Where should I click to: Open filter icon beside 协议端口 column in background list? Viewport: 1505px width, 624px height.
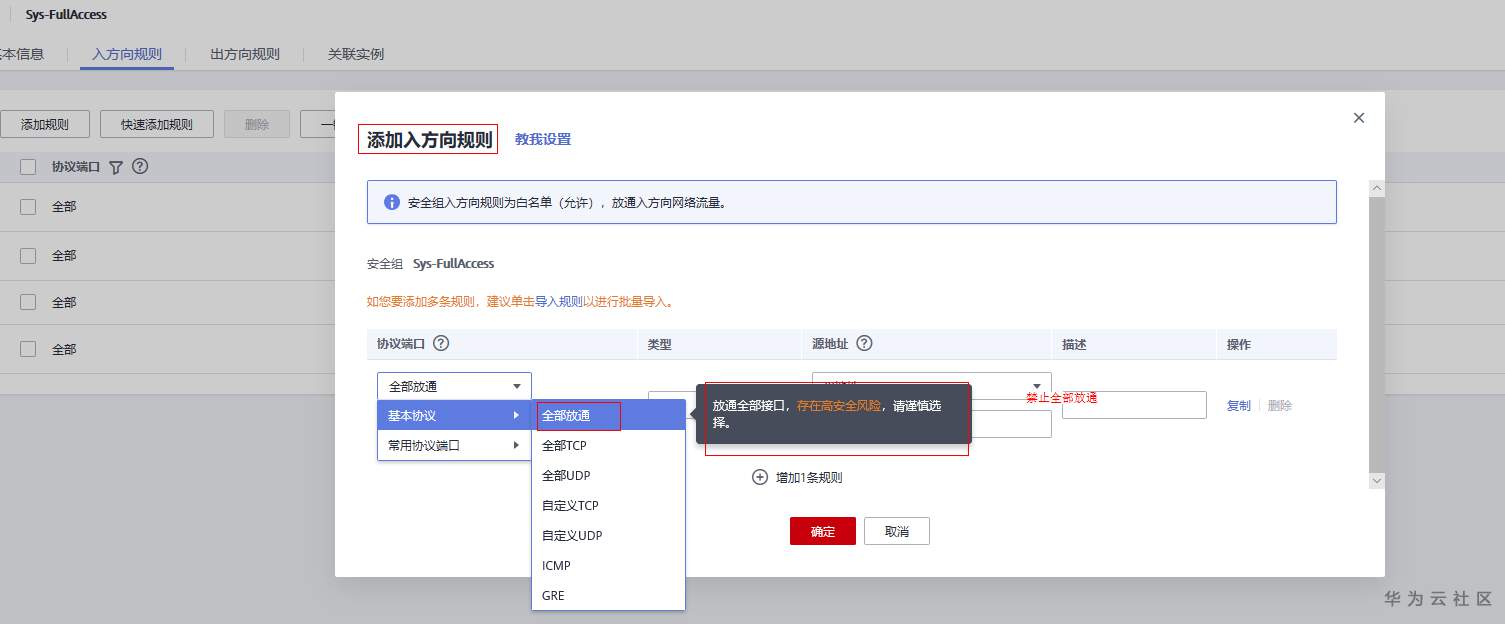click(116, 167)
